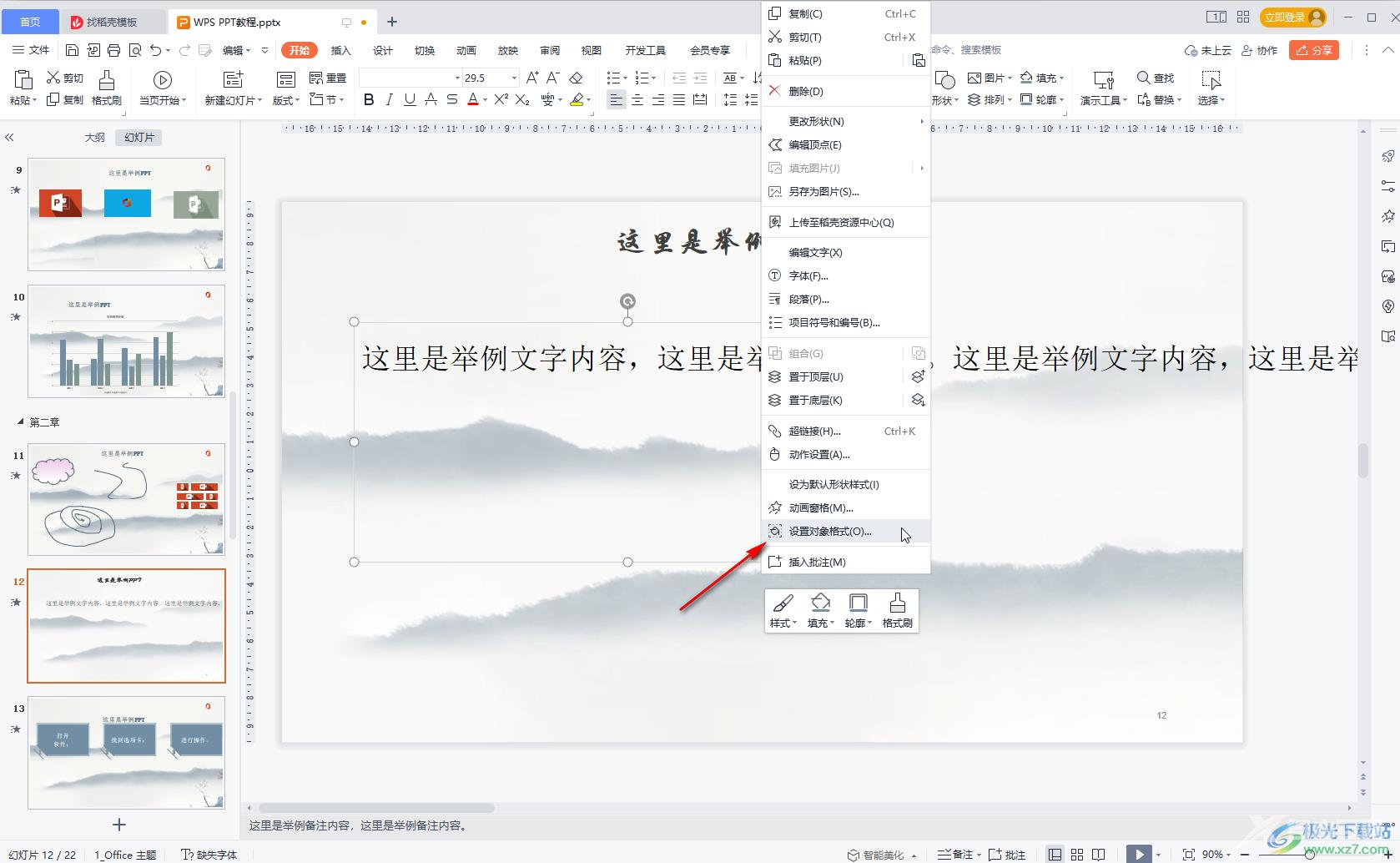This screenshot has width=1400, height=863.
Task: Click the Print icon in quick toolbar
Action: (x=114, y=50)
